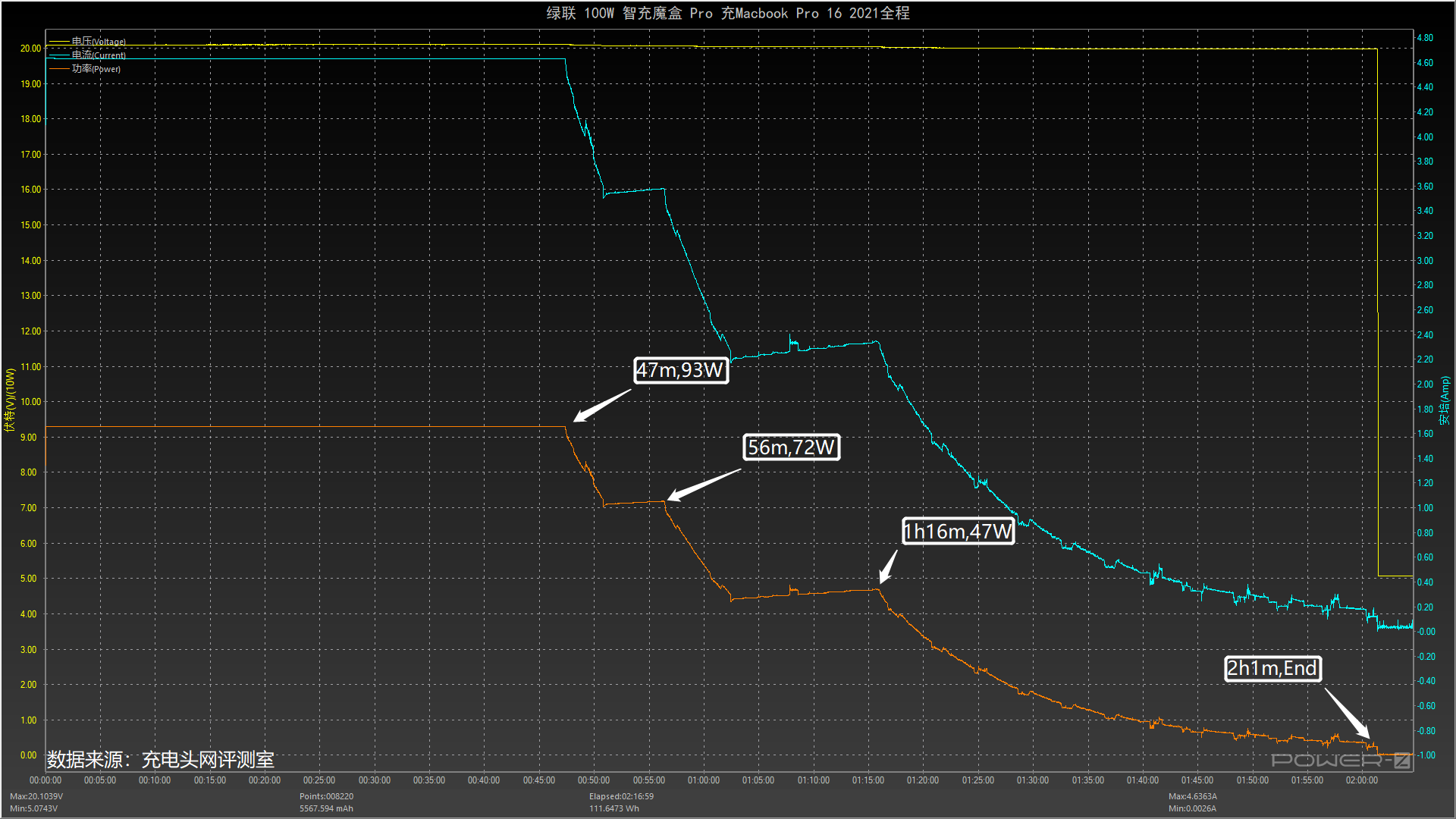Click the Current legend entry
Image resolution: width=1456 pixels, height=819 pixels.
[x=99, y=55]
